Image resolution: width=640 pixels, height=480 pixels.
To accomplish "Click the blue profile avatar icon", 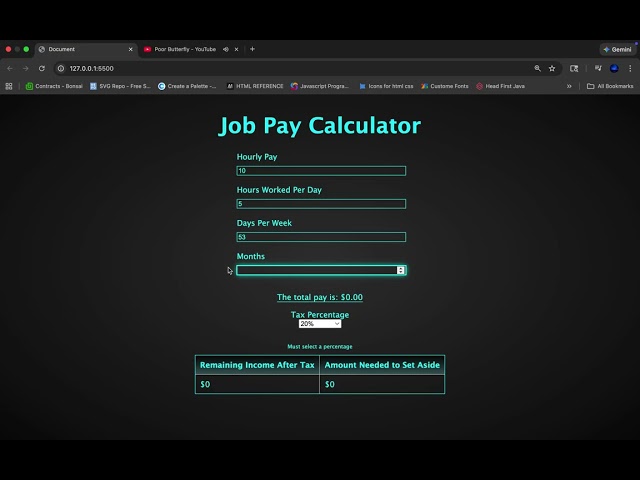I will pyautogui.click(x=614, y=69).
